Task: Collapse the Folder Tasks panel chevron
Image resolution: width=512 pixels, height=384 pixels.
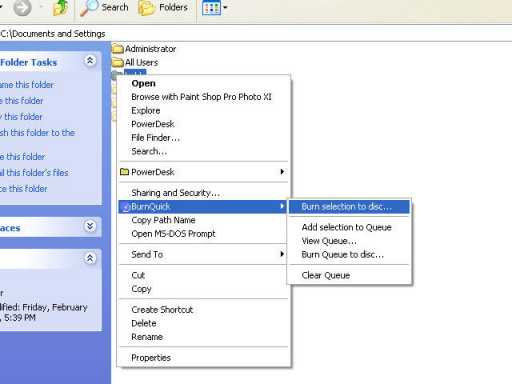Action: 90,61
